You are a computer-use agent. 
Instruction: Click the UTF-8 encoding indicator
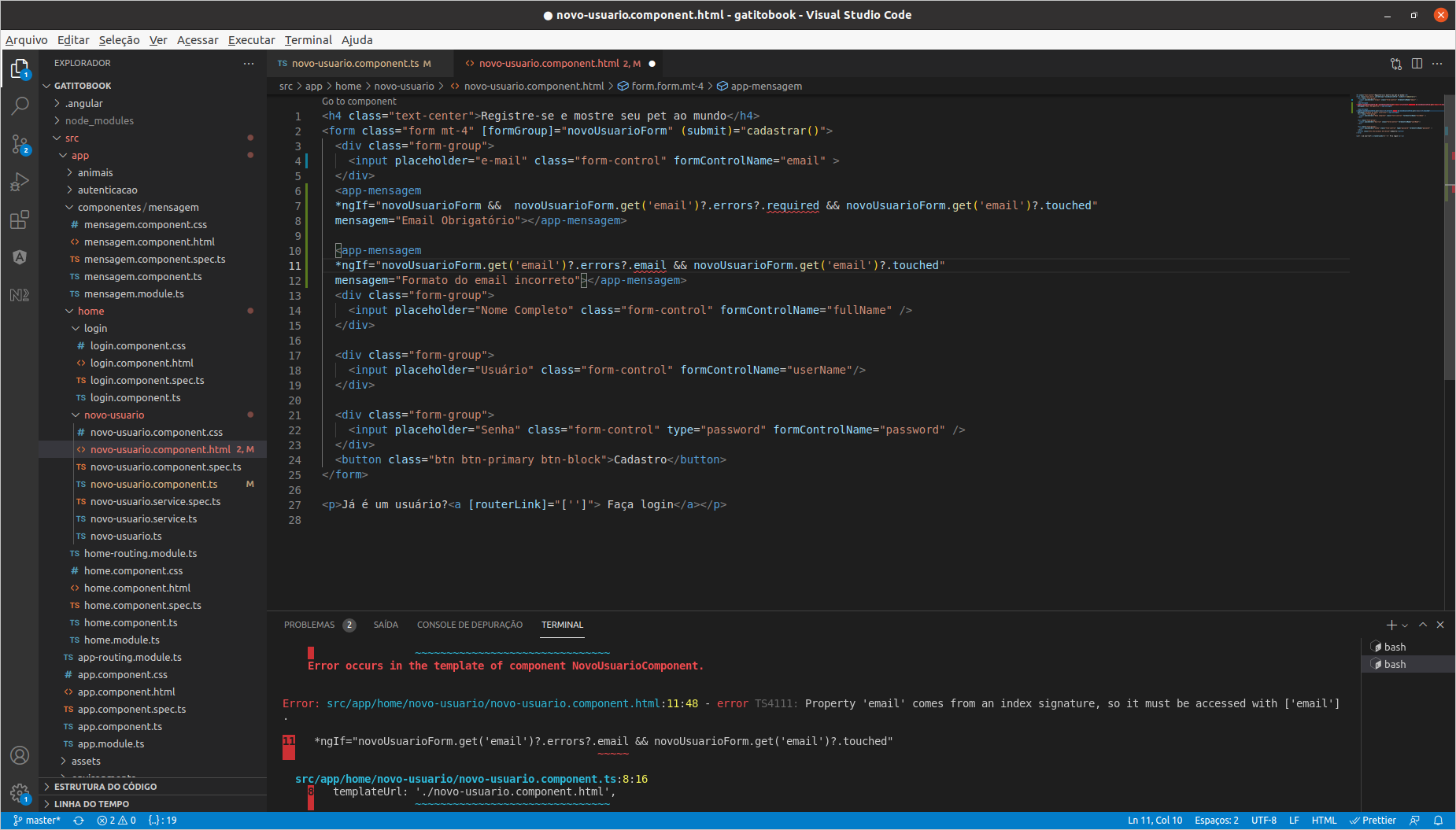click(1263, 820)
